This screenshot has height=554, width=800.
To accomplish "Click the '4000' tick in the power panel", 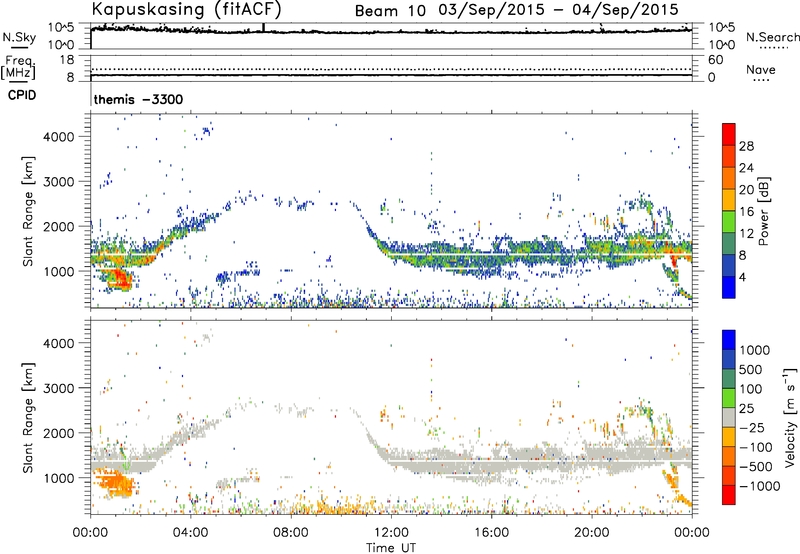I will 58,137.
